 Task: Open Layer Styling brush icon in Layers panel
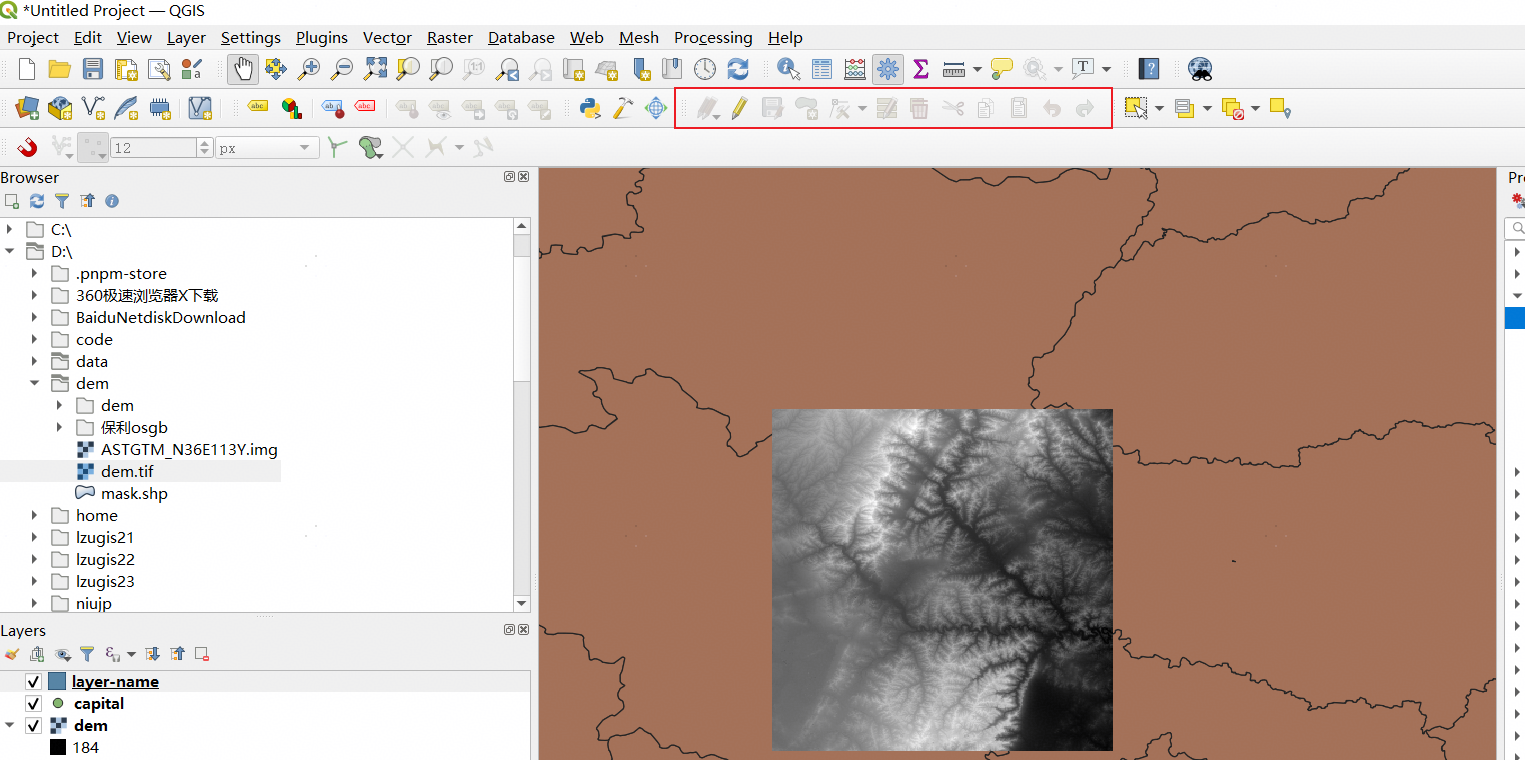pos(12,654)
